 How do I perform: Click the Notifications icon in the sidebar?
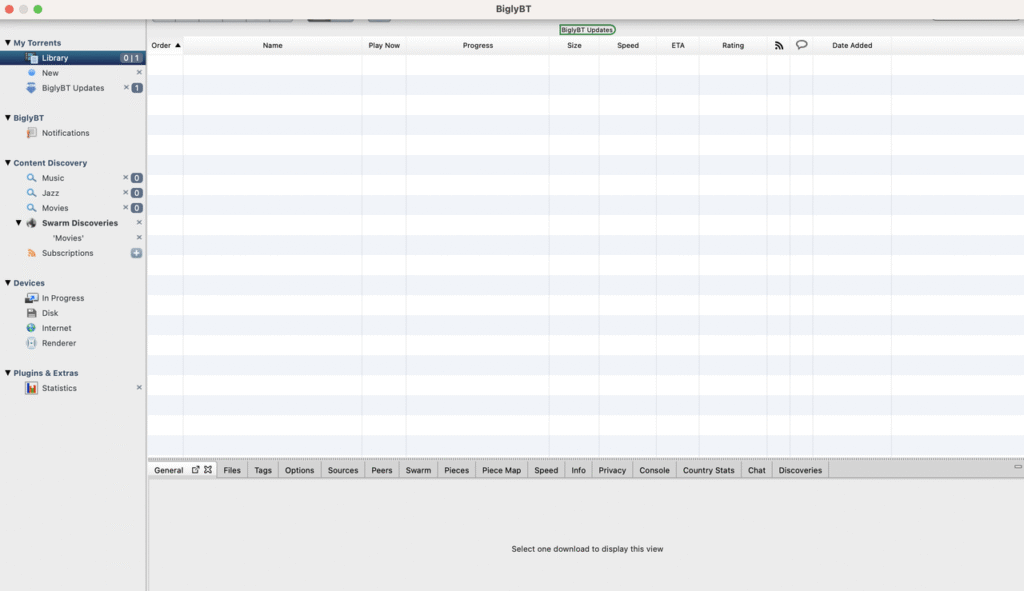pyautogui.click(x=32, y=133)
